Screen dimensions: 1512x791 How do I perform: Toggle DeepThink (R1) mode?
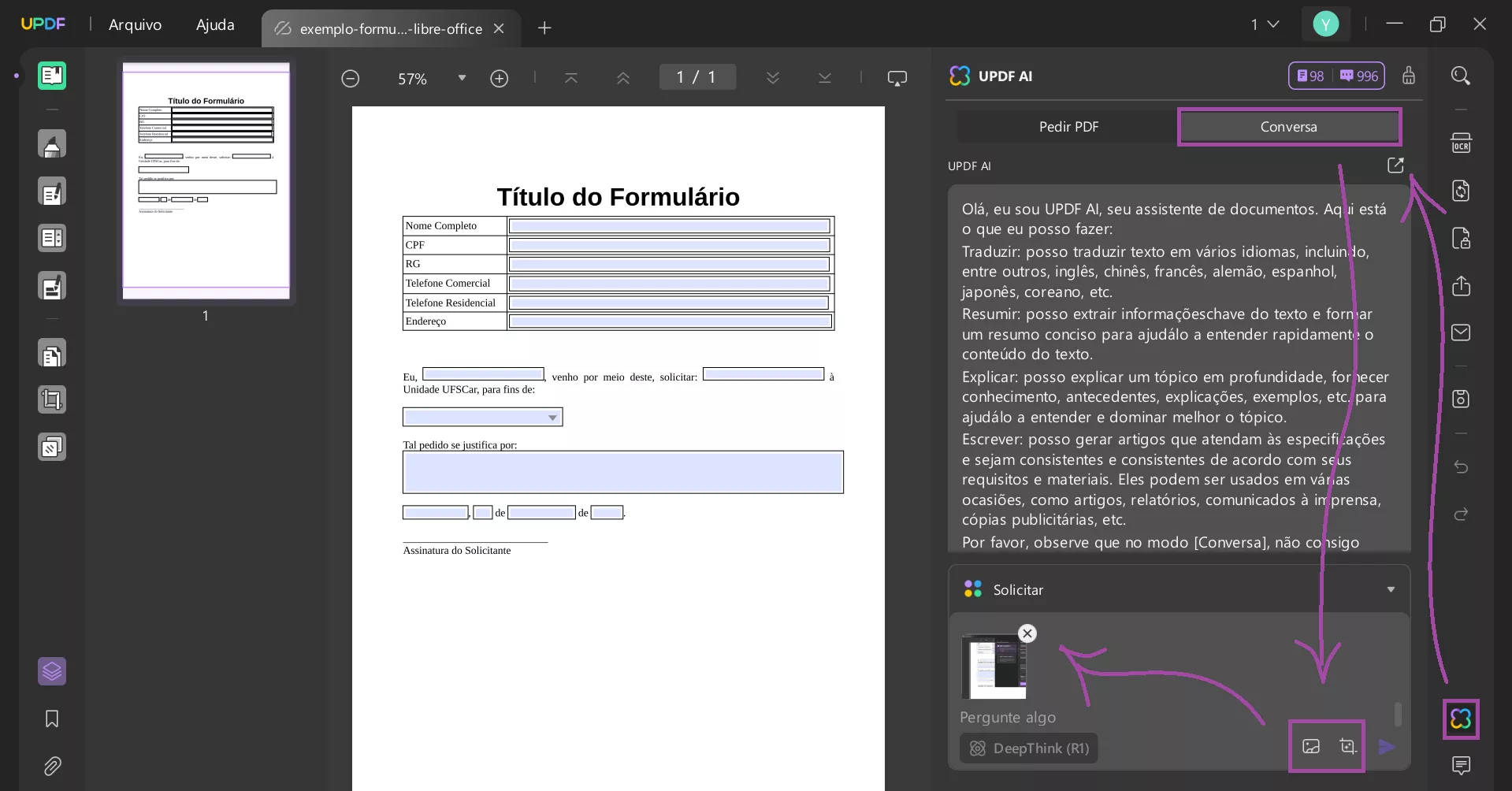point(1027,748)
